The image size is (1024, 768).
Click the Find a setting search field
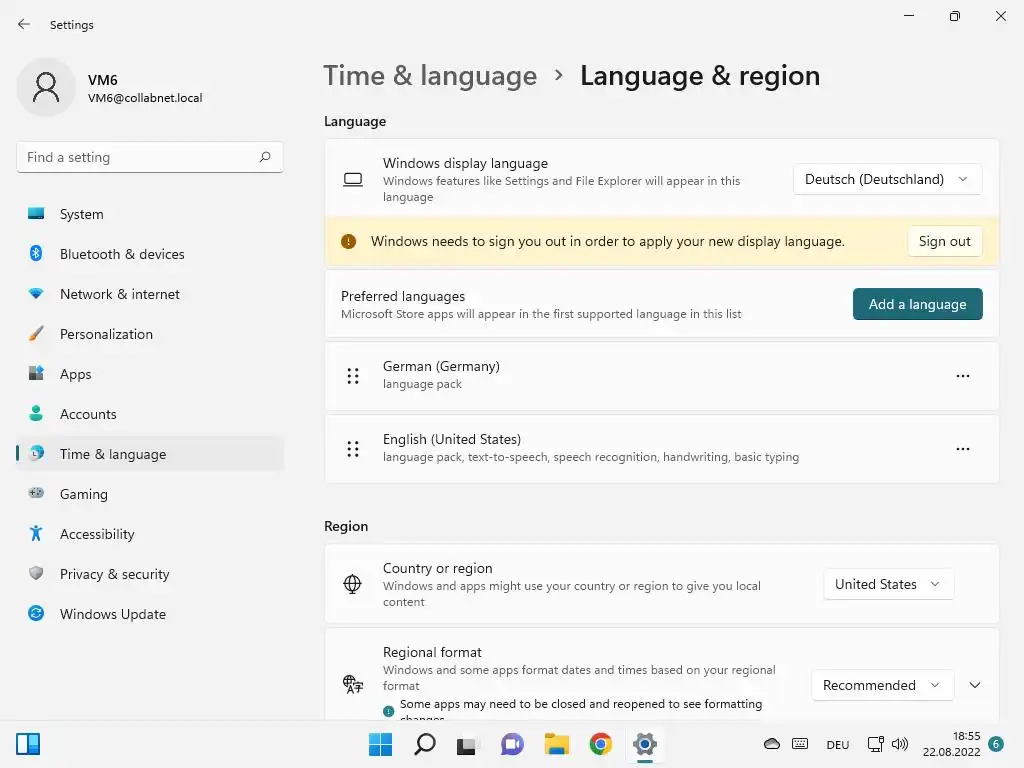click(x=150, y=157)
